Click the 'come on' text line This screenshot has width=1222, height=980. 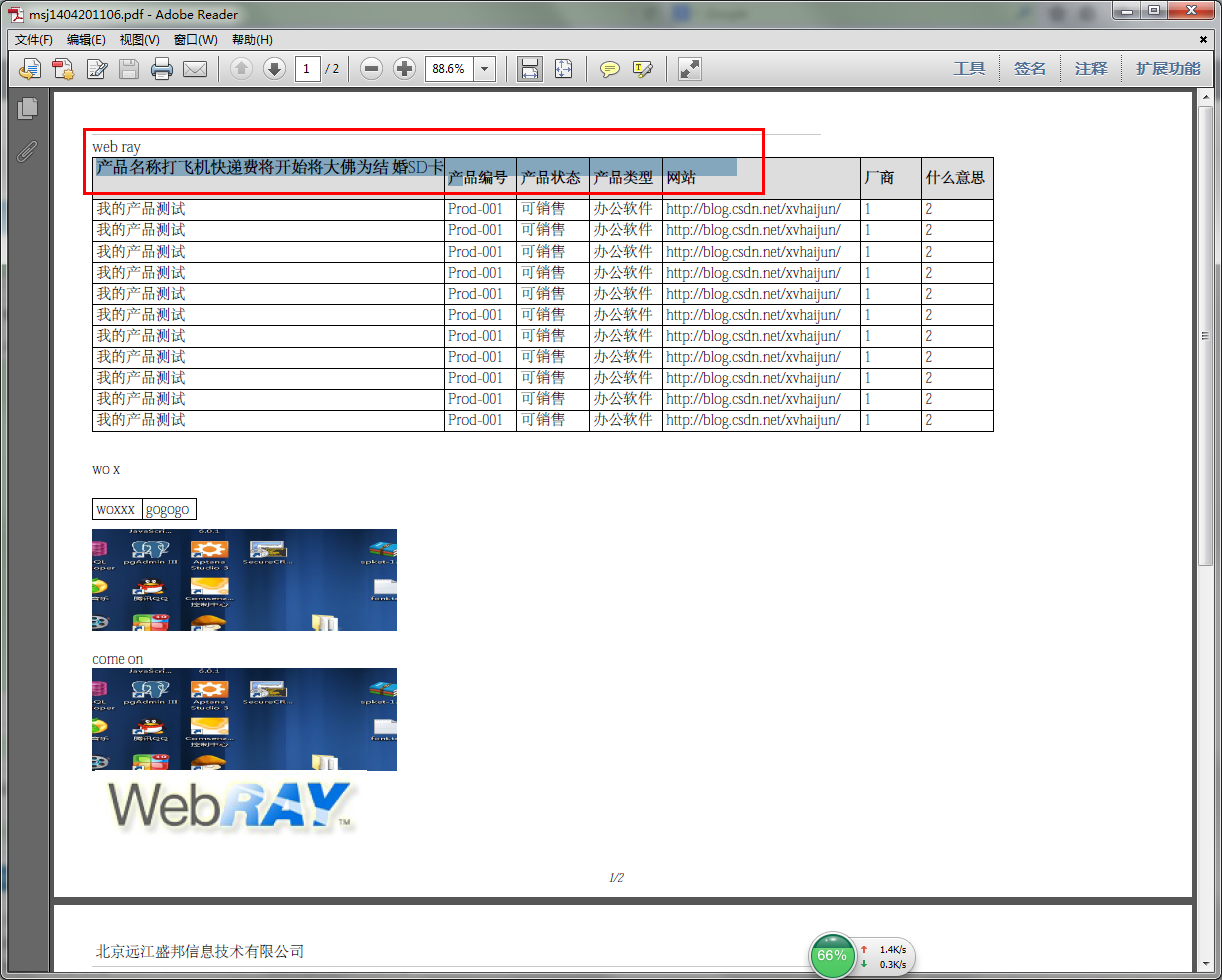[118, 659]
